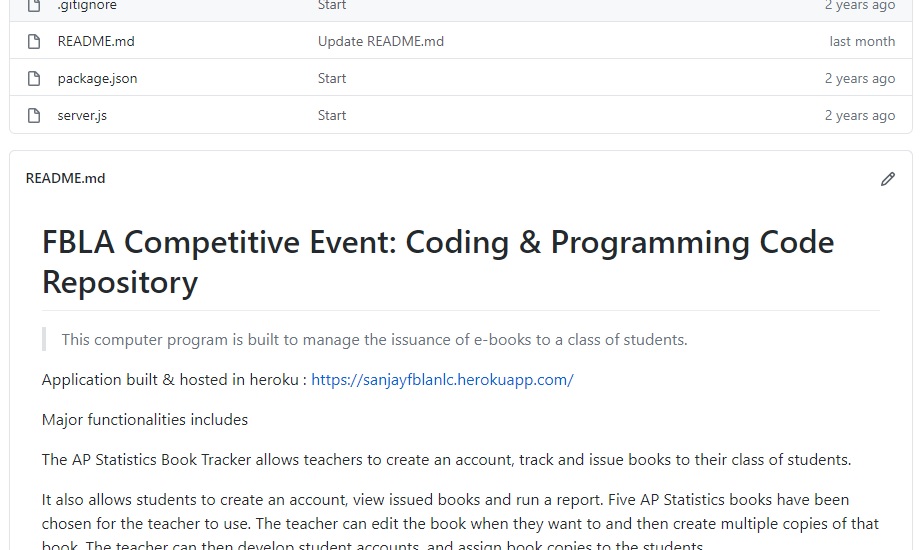
Task: View the "Update README.md" commit
Action: pos(380,42)
